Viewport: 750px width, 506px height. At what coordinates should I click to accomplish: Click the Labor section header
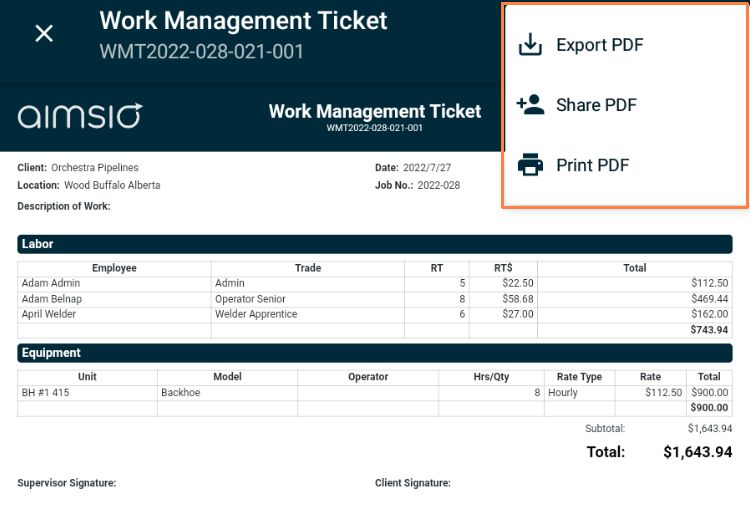tap(375, 244)
